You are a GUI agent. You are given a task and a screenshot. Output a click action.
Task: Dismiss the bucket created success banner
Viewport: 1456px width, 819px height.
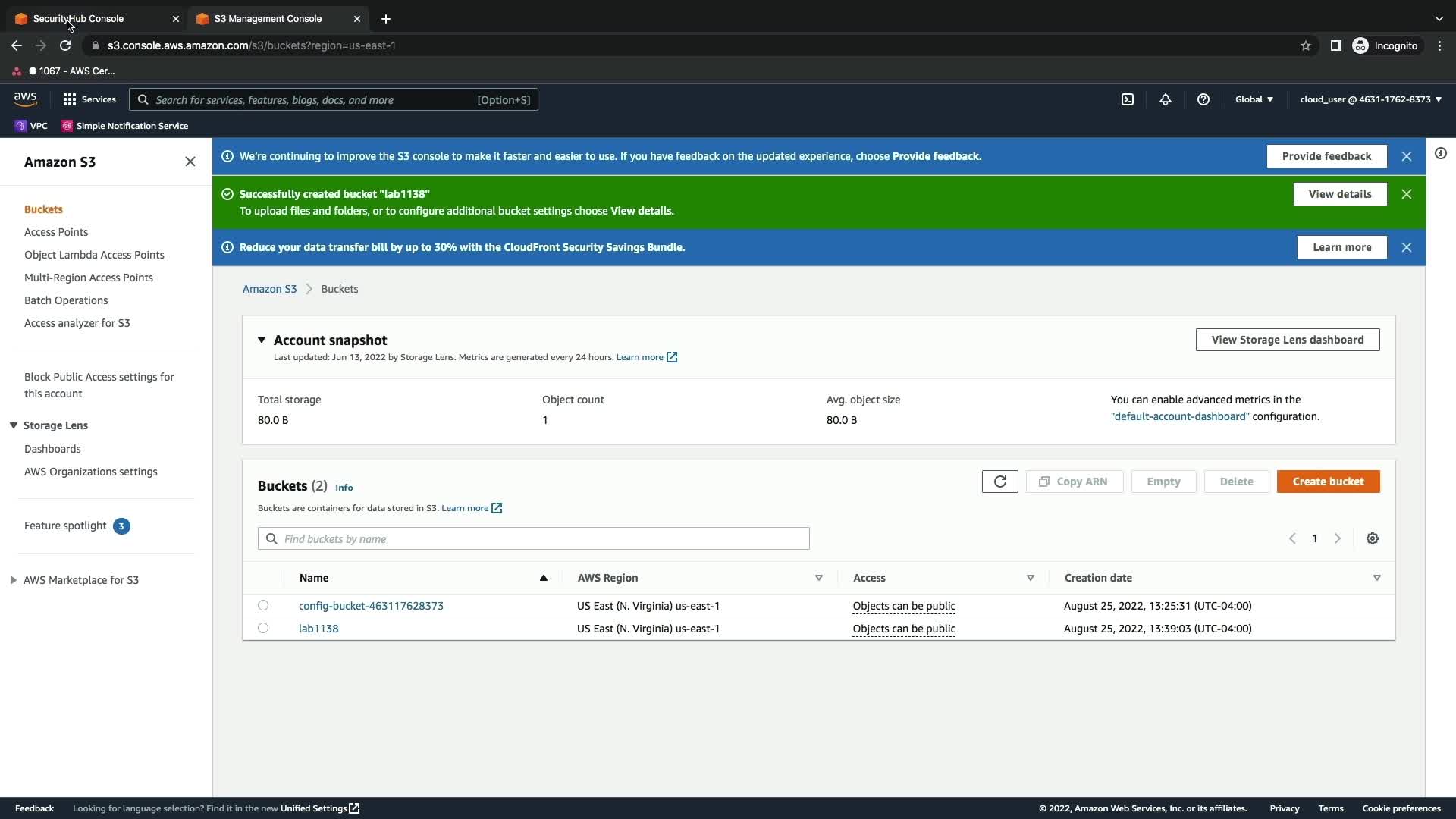click(1407, 194)
